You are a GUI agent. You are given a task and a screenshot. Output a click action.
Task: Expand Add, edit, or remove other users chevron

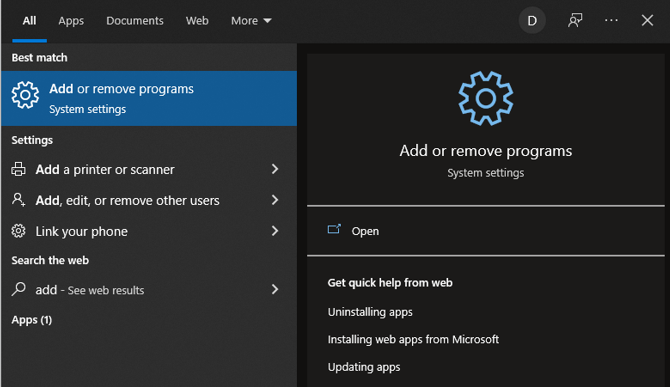tap(275, 200)
